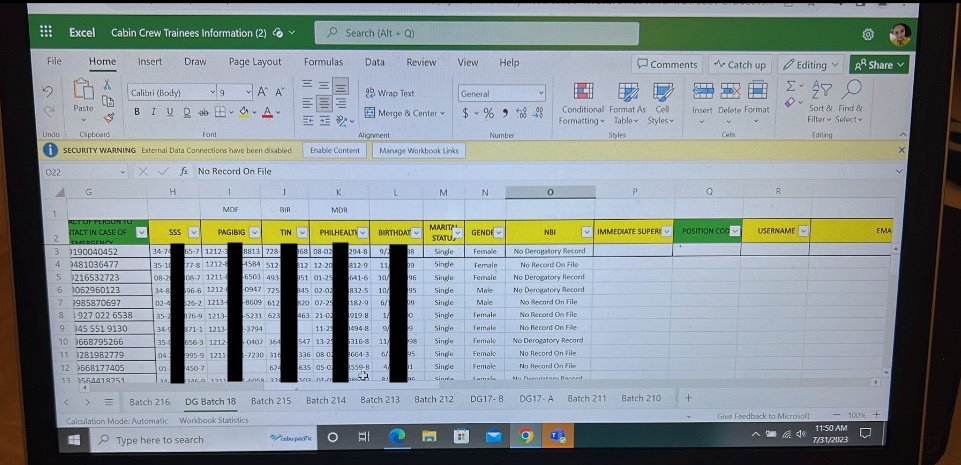Open the Formulas ribbon tab
961x465 pixels.
click(324, 62)
